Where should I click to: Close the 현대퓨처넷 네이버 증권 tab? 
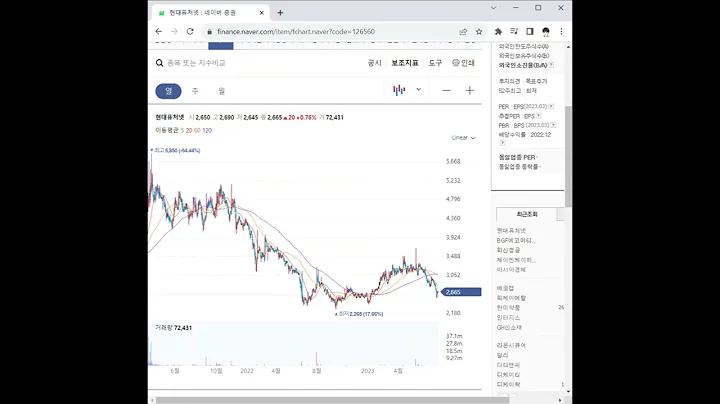262,13
